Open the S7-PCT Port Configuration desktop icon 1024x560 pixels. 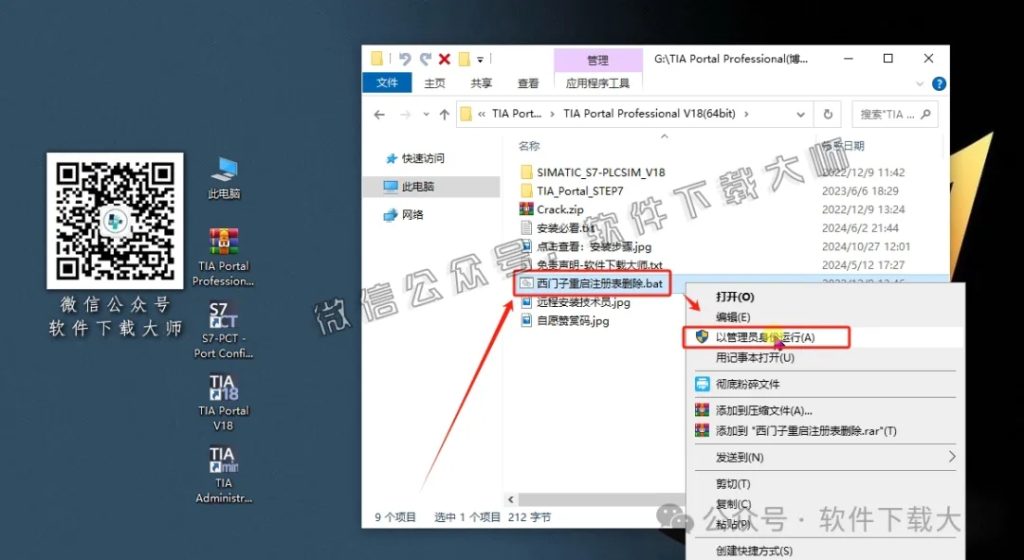(x=223, y=330)
